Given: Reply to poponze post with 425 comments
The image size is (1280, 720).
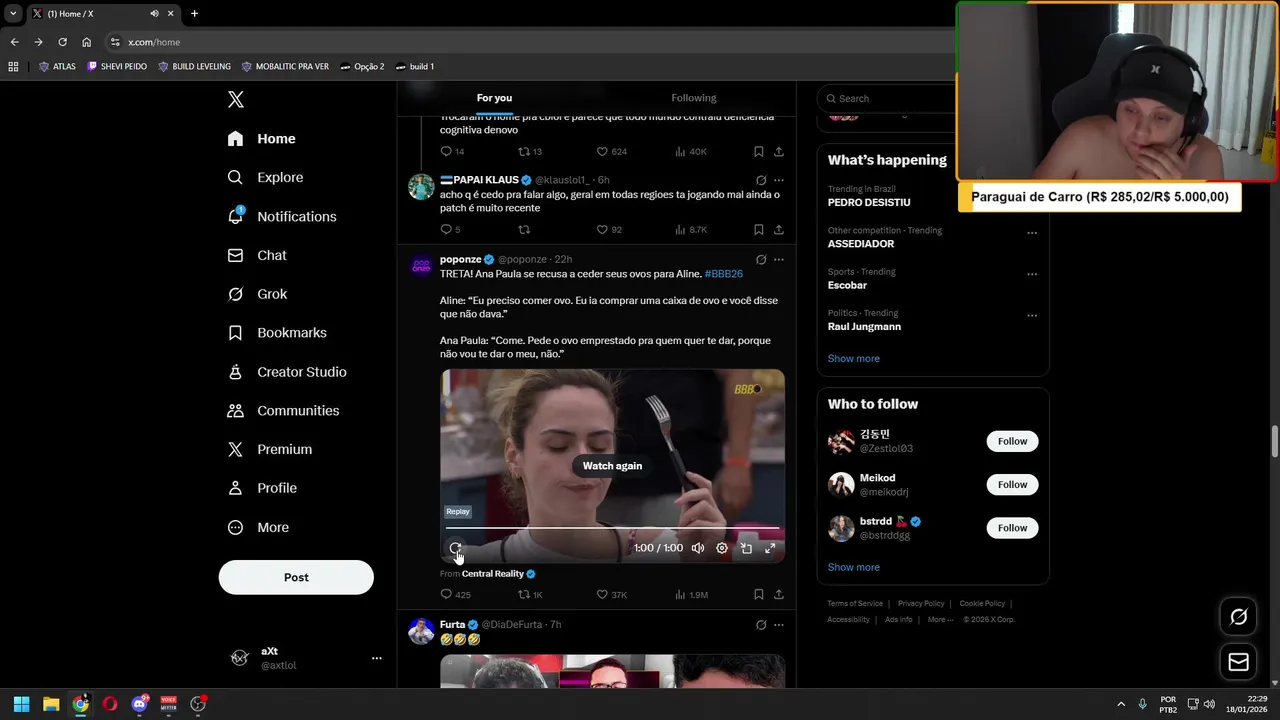Looking at the screenshot, I should (455, 594).
